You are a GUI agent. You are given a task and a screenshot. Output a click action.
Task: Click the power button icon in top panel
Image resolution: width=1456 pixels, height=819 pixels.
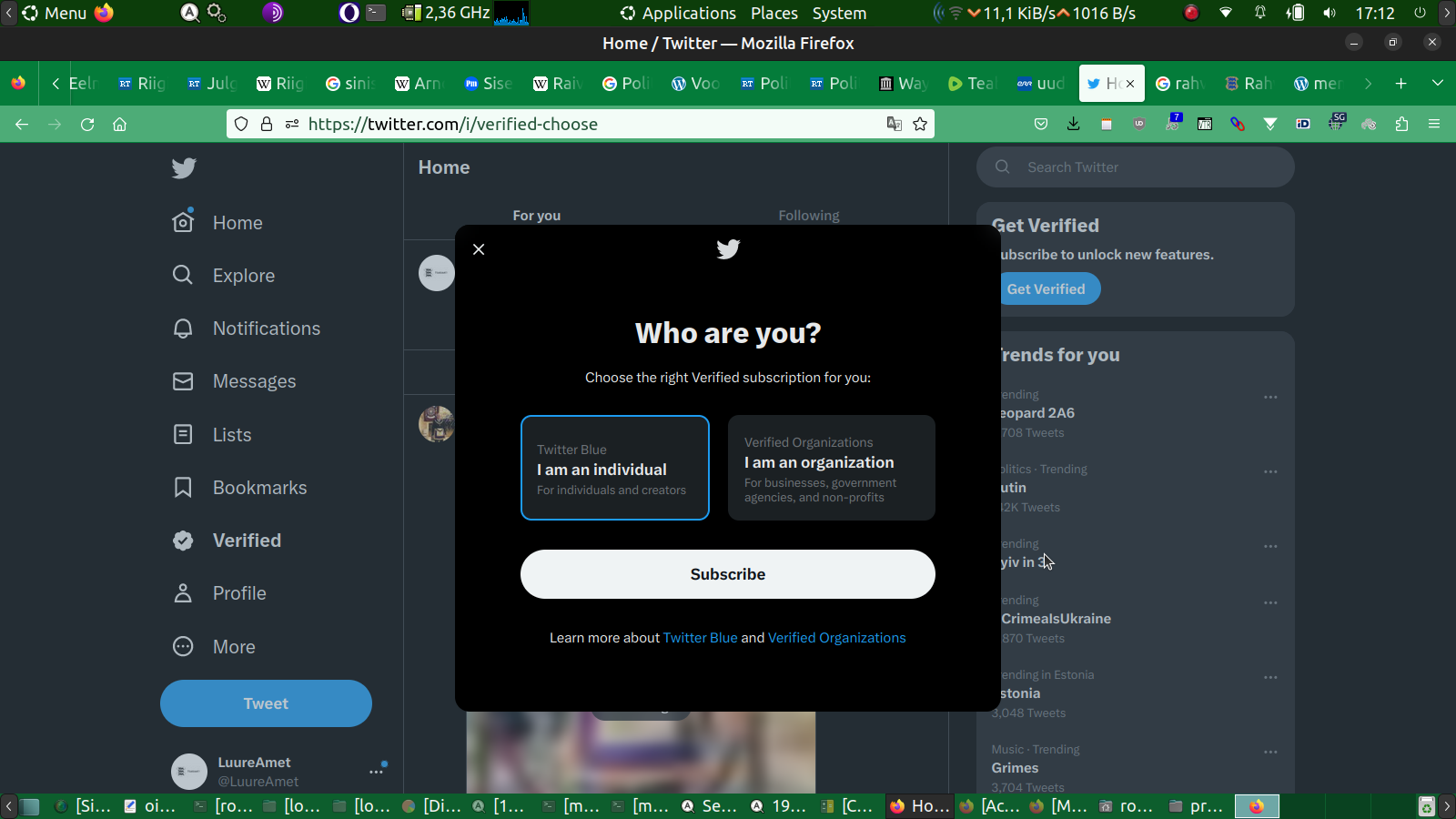coord(1420,13)
